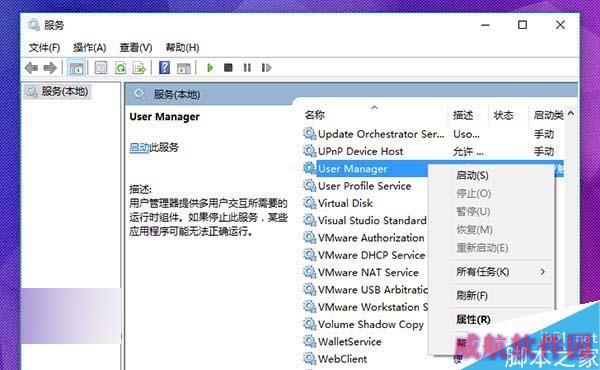The image size is (600, 370).
Task: Toggle the console tree pane icon
Action: (76, 68)
